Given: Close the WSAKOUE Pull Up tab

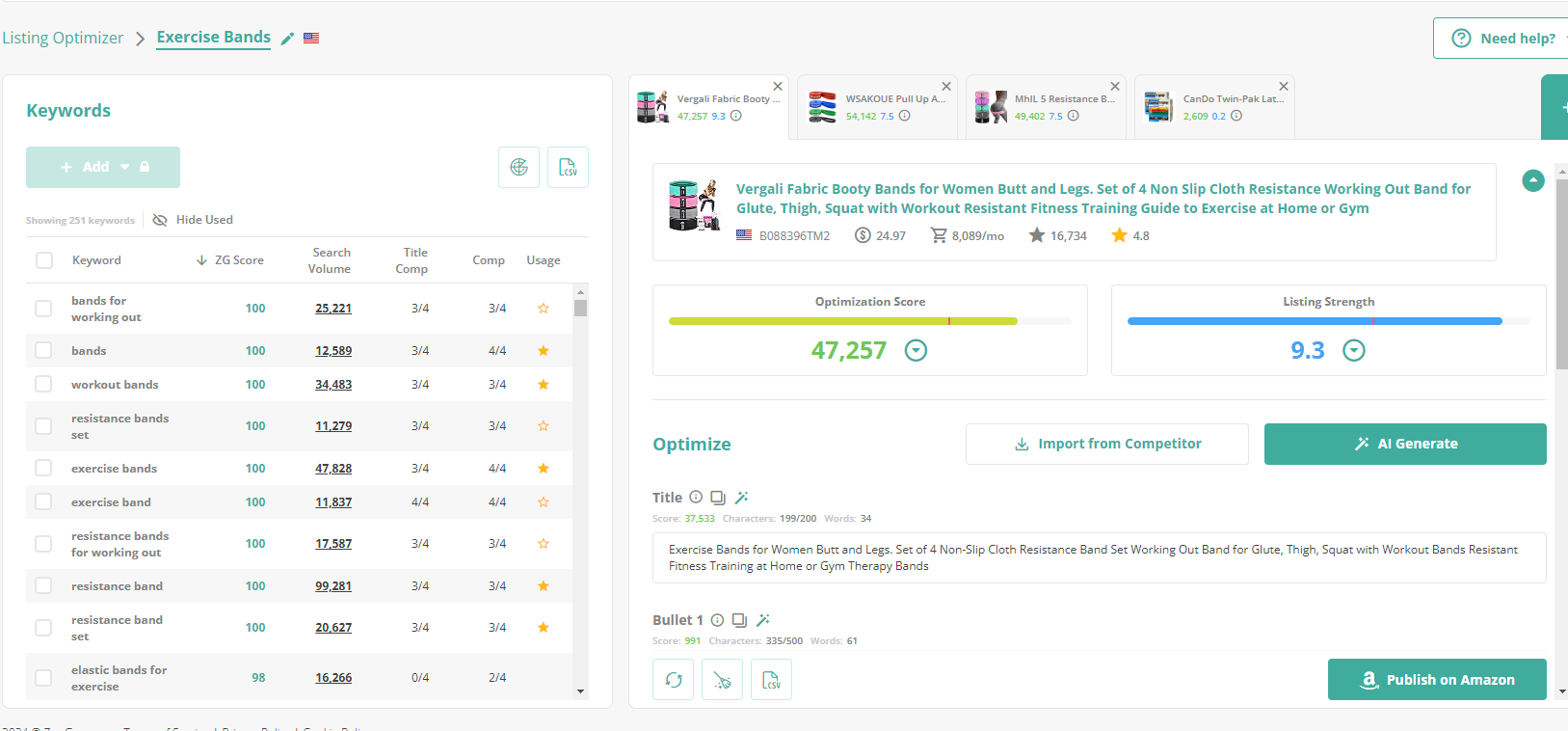Looking at the screenshot, I should 946,87.
